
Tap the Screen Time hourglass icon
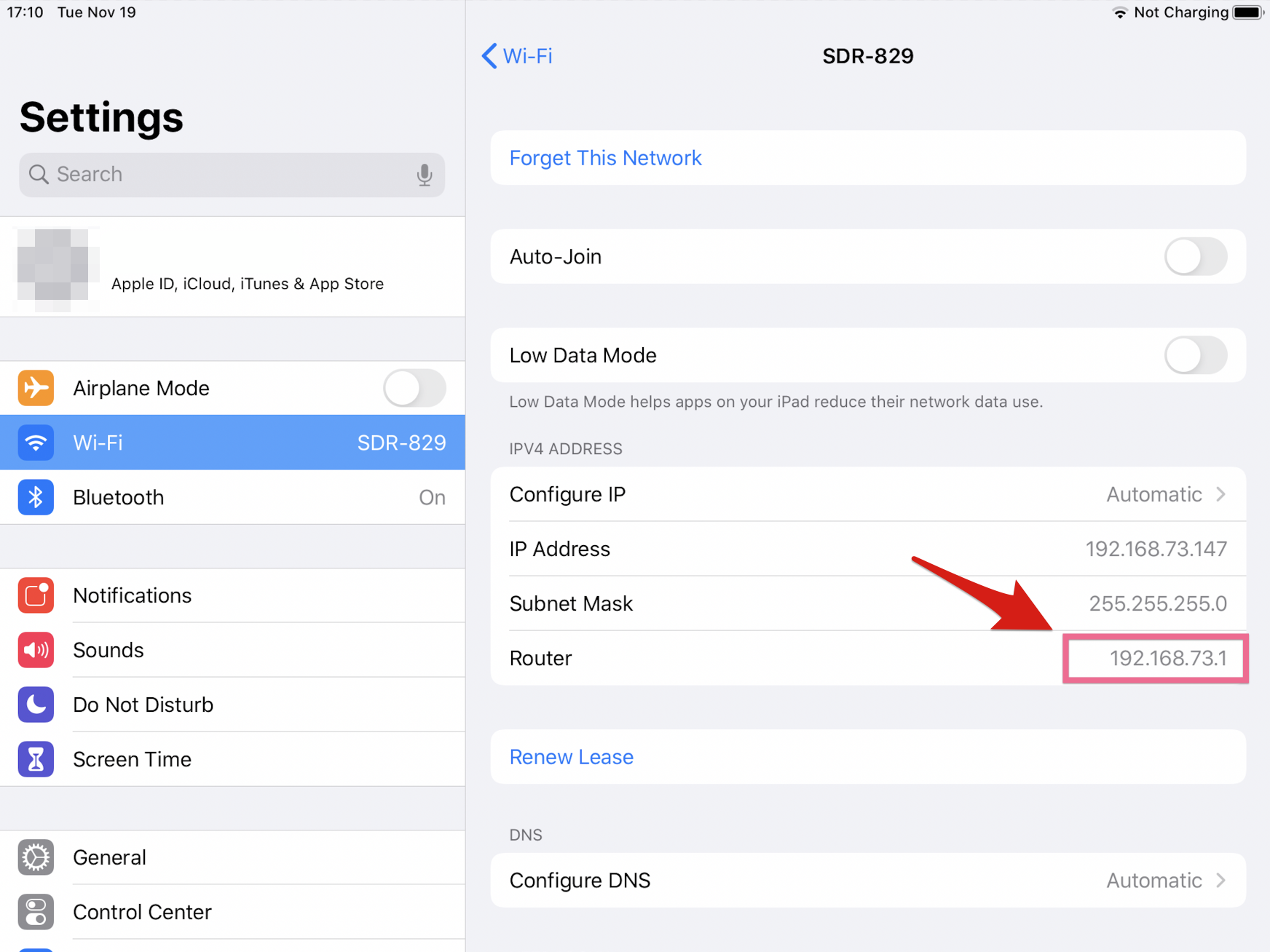36,759
